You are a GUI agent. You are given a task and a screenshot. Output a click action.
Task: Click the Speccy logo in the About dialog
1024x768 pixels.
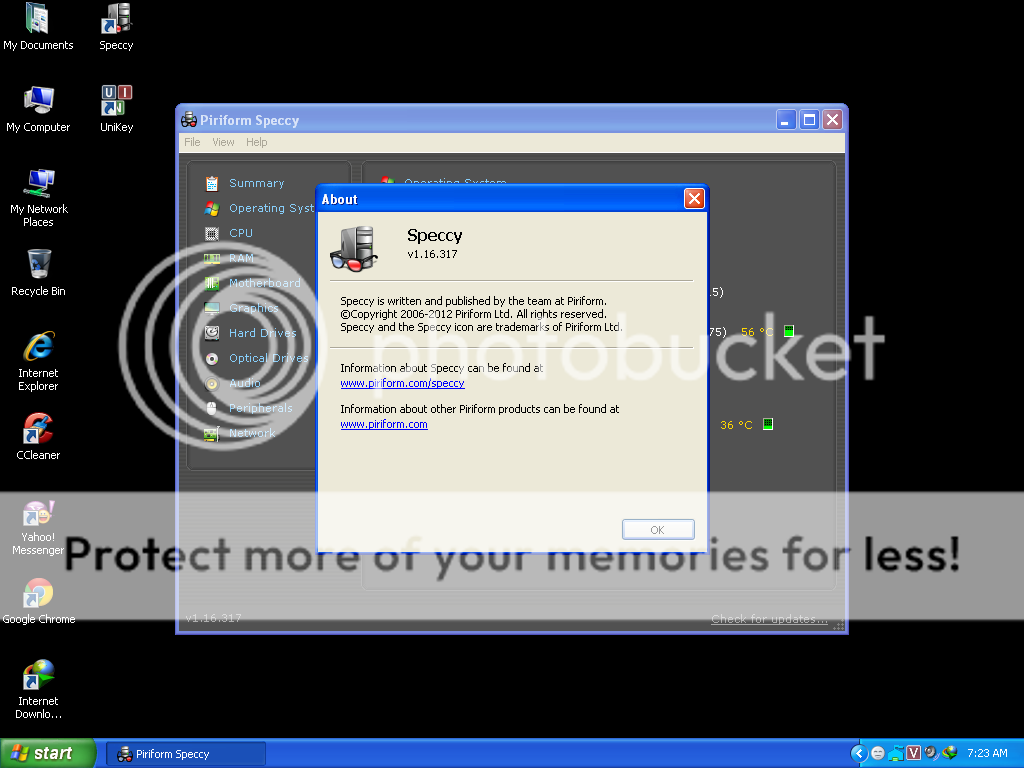click(354, 248)
